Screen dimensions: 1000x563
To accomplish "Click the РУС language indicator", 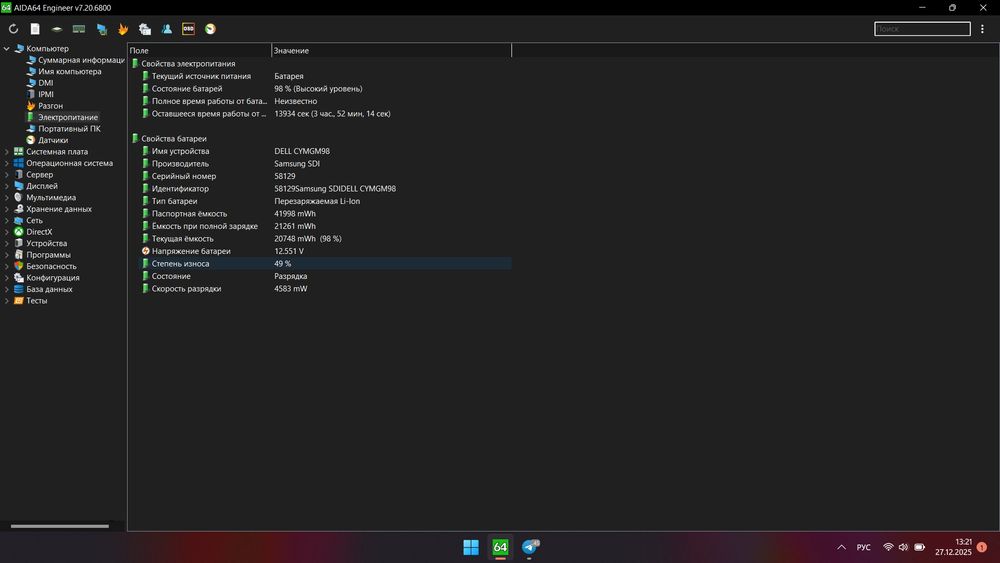I will coord(864,547).
